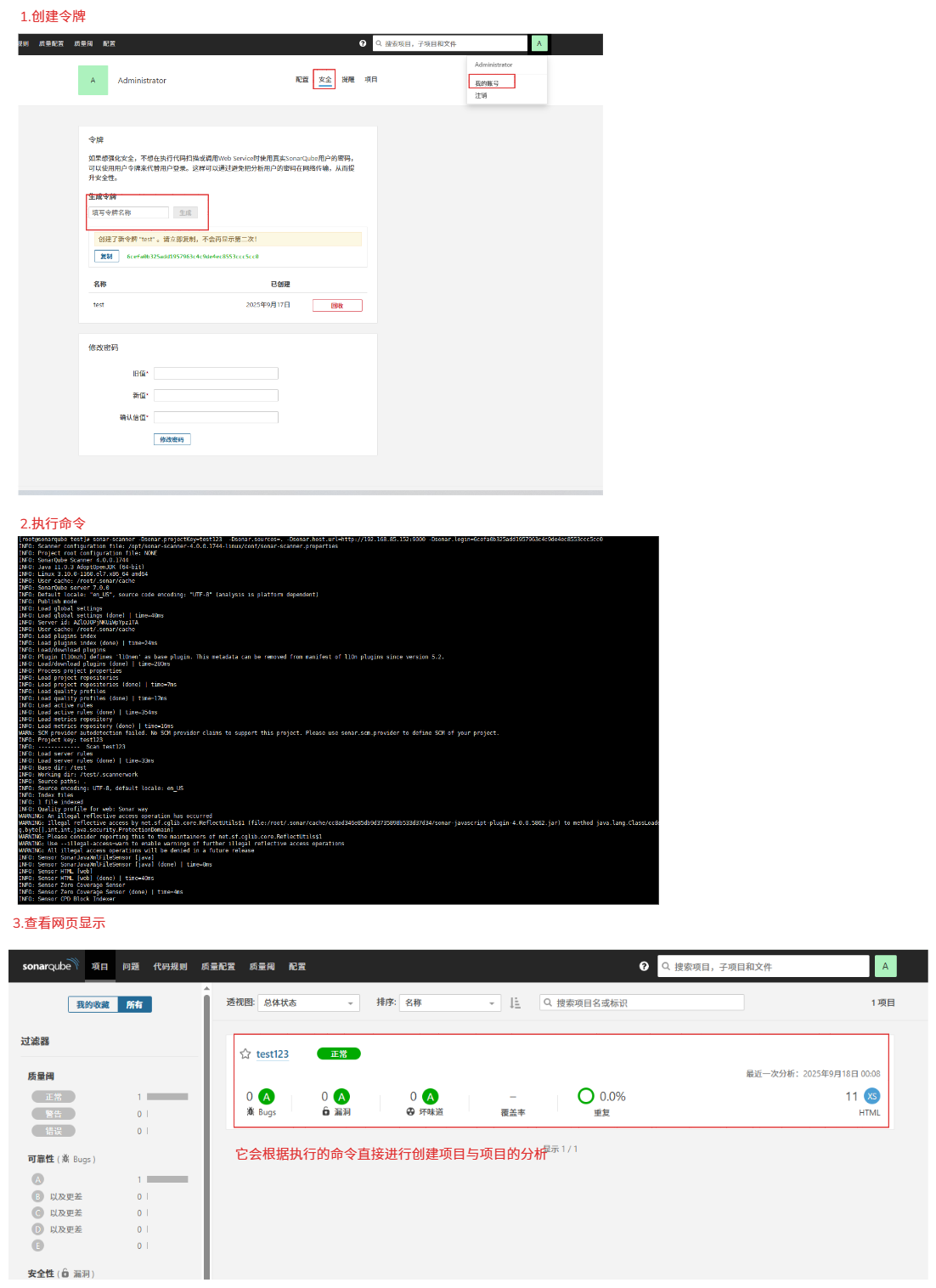Open the 排序 名称 dropdown
The width and height of the screenshot is (936, 1288).
point(450,1003)
